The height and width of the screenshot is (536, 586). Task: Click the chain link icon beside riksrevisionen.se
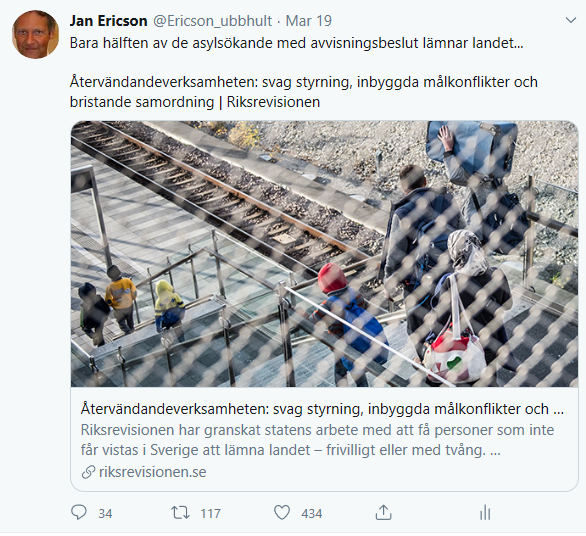click(x=88, y=472)
